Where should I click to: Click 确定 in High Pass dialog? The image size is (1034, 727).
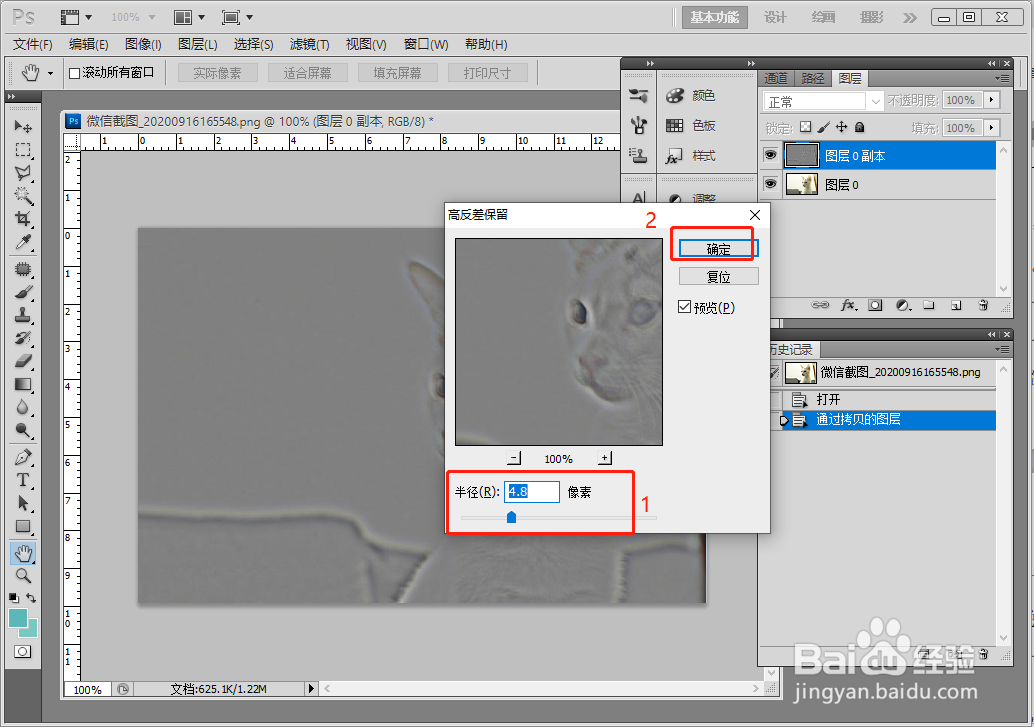coord(718,249)
